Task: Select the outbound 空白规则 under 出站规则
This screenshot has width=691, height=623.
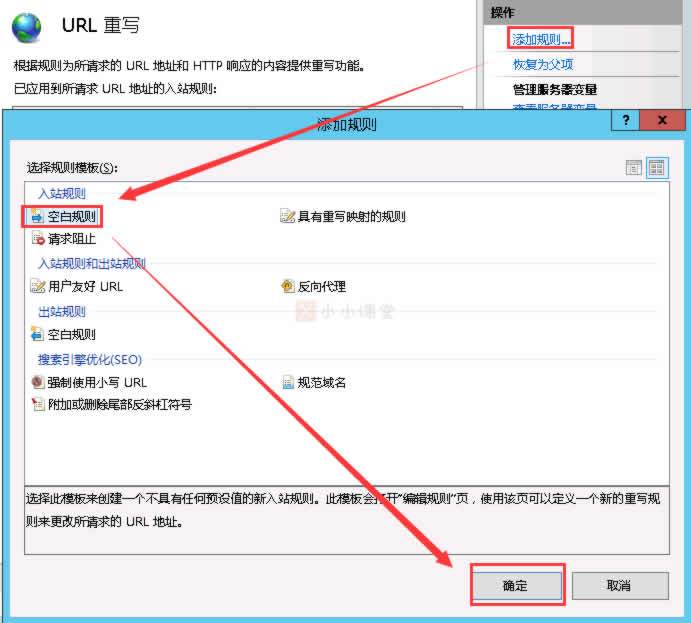Action: [x=38, y=334]
